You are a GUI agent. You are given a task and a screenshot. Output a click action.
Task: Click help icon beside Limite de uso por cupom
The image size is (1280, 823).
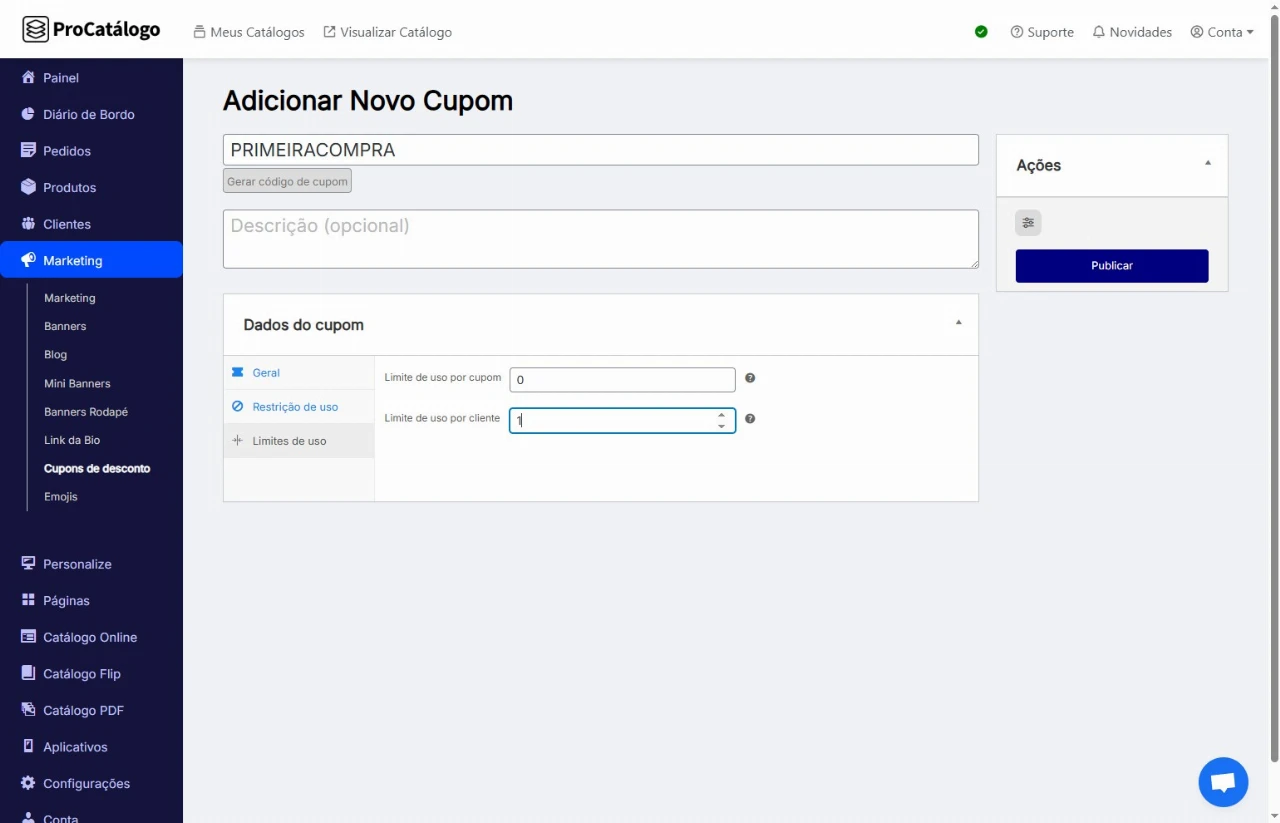750,378
